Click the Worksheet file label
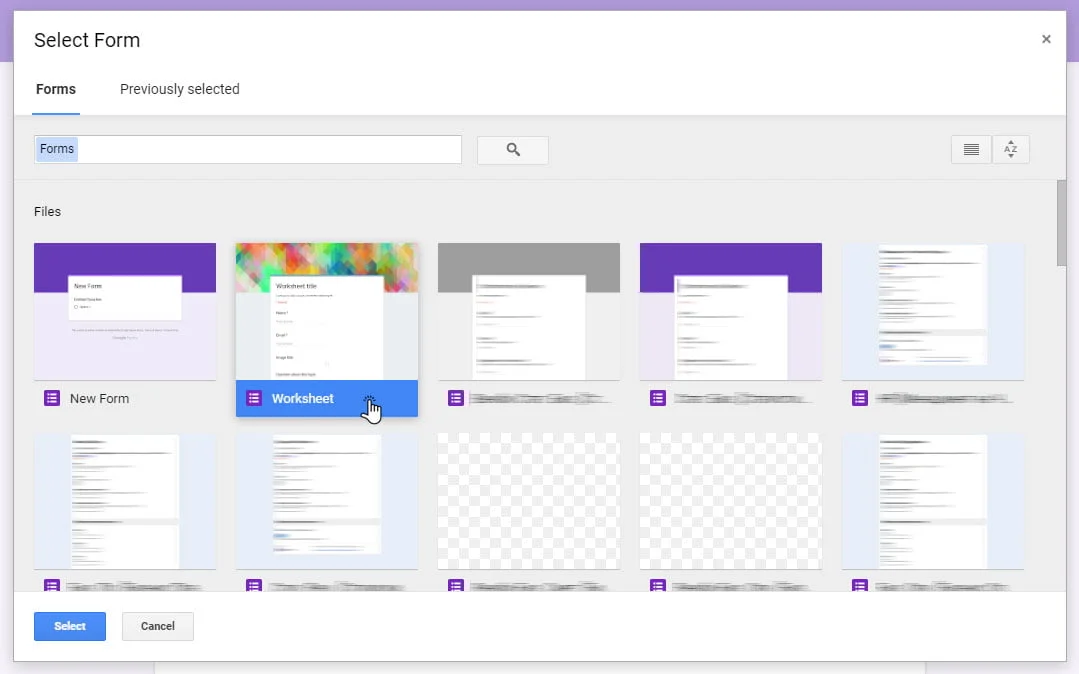 303,399
